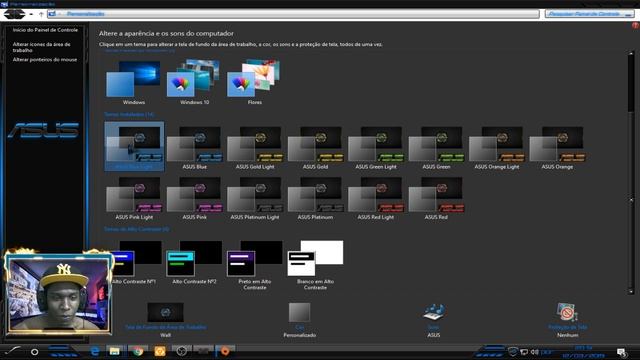Open Alterar ponteiros do mouse
The image size is (640, 360).
(x=44, y=60)
